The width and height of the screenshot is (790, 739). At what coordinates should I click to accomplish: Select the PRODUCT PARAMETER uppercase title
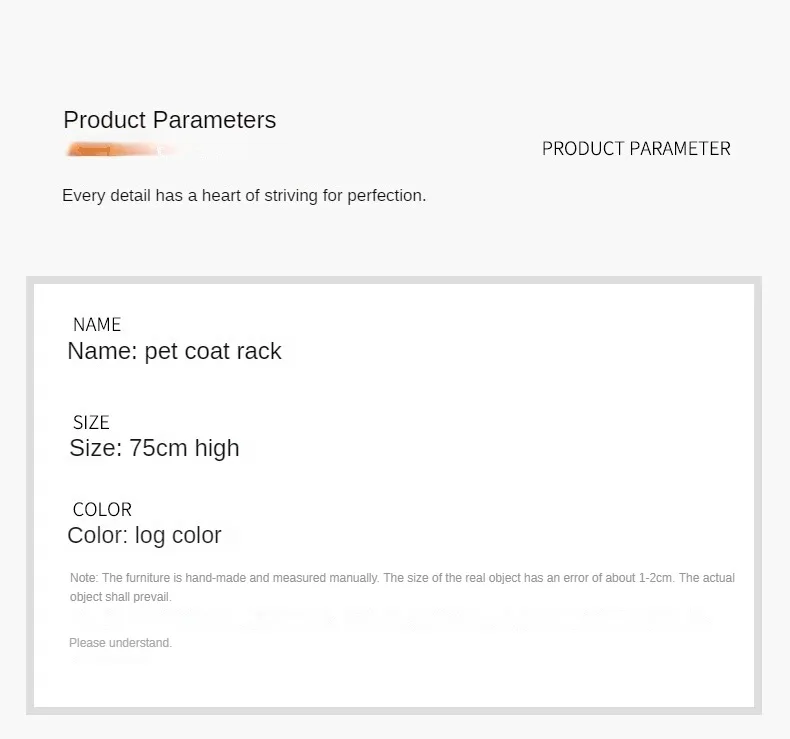tap(636, 149)
